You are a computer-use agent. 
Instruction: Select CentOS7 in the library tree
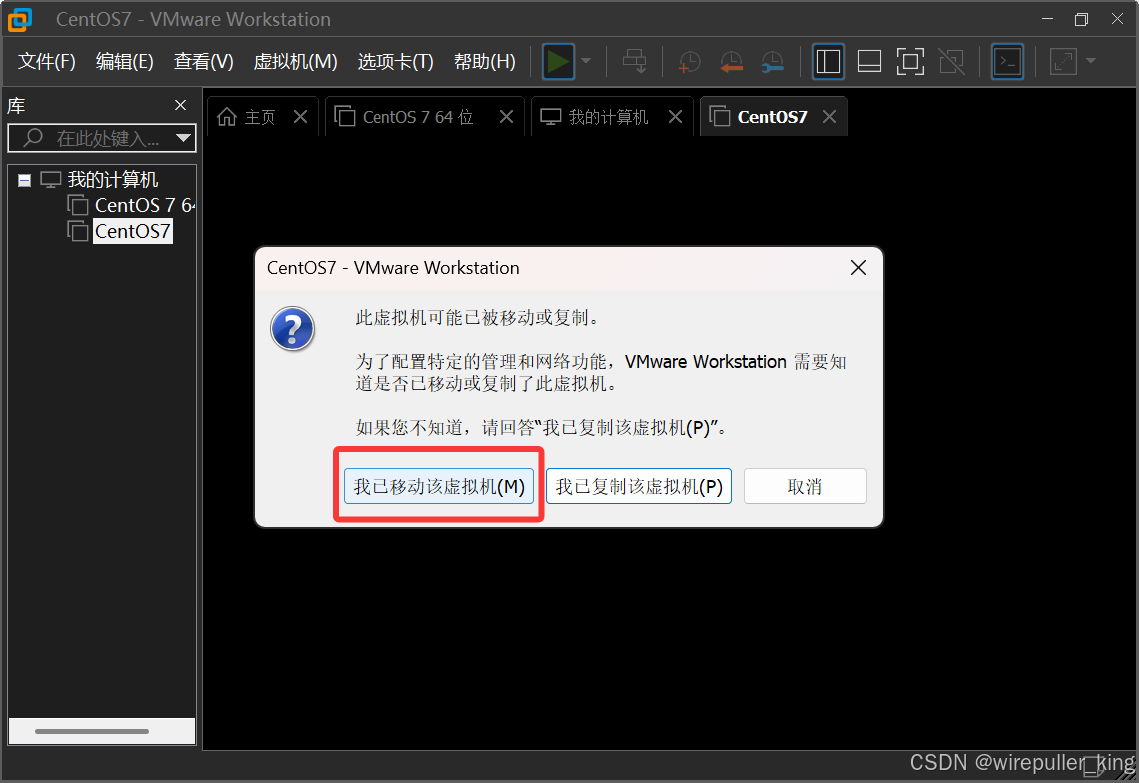point(132,231)
